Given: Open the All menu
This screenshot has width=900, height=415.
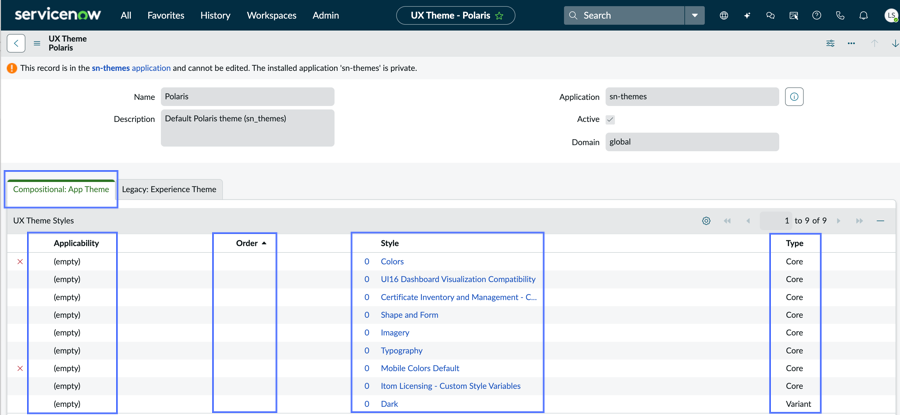Looking at the screenshot, I should (126, 15).
